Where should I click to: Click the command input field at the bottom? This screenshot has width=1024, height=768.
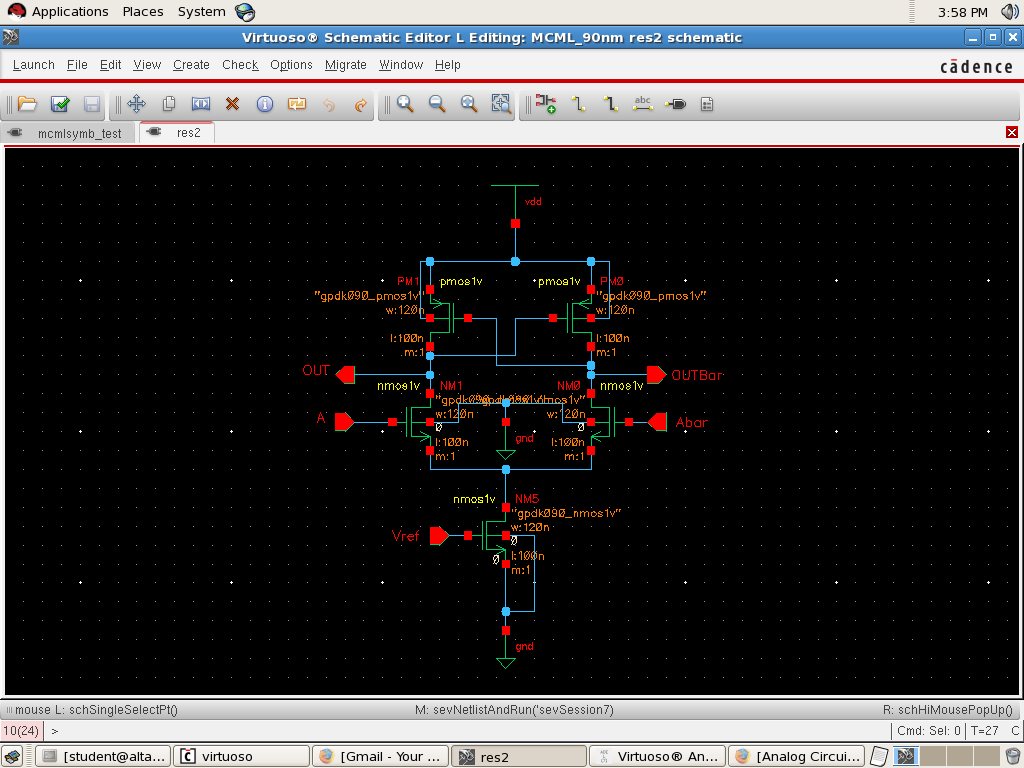(470, 731)
